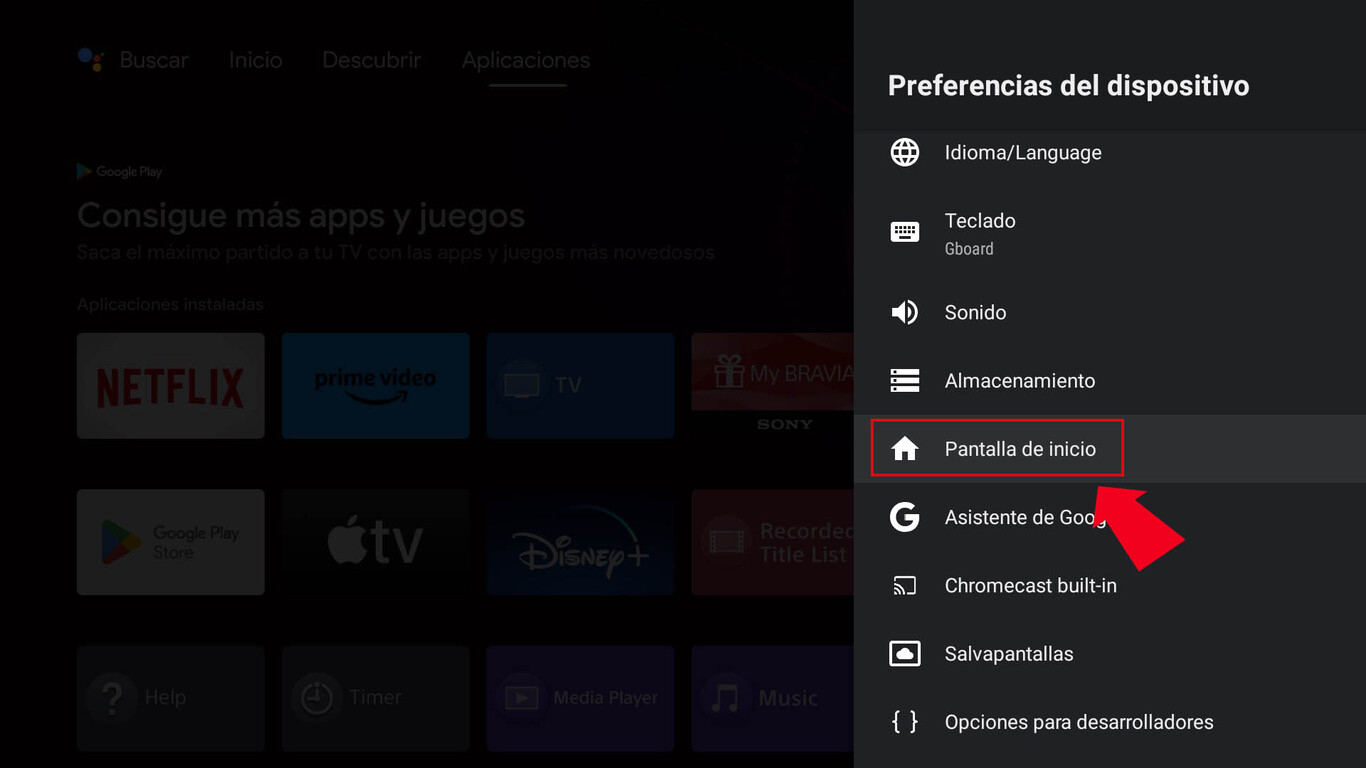Click the Chromecast built-in cast icon

coord(905,585)
